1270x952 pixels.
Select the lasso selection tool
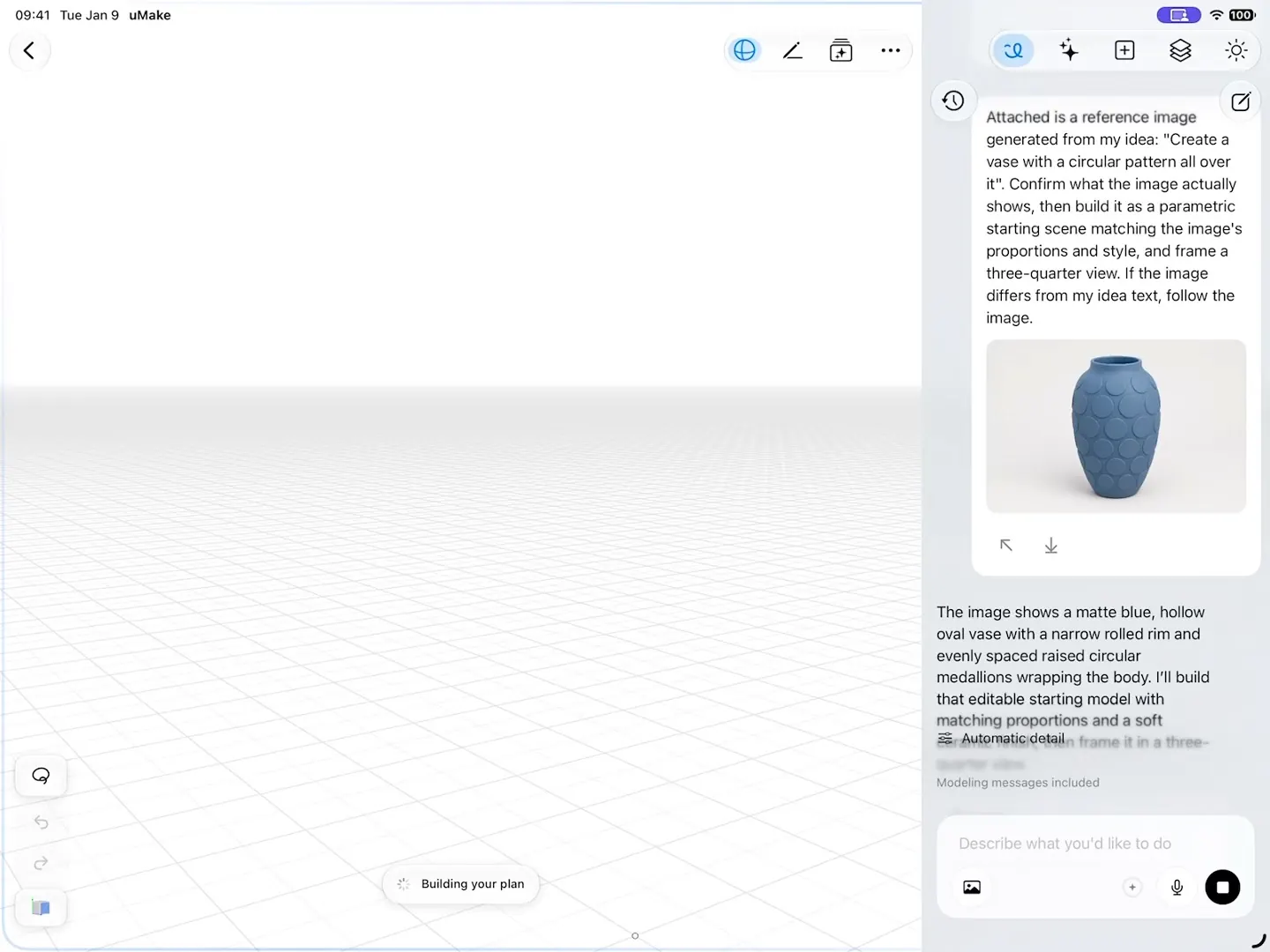41,776
